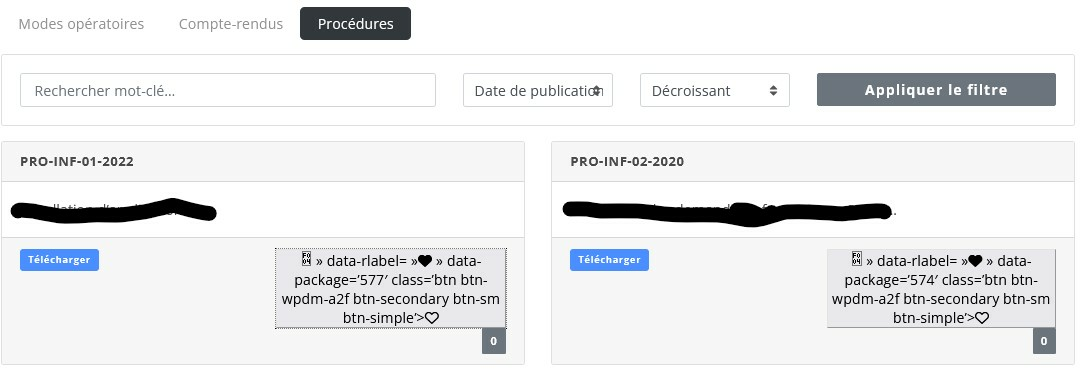Click Appliquer le filtre button

(x=936, y=90)
